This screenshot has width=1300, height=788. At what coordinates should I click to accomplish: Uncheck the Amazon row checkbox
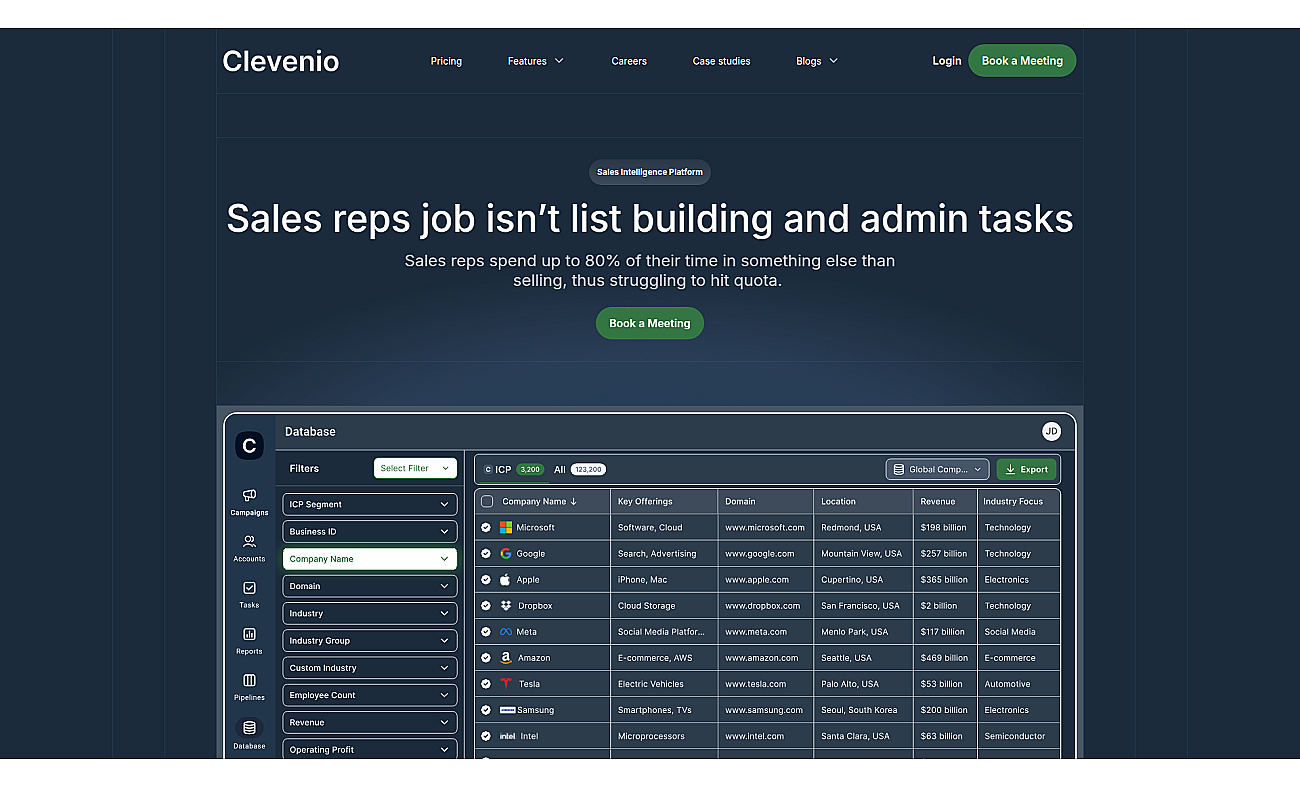[486, 658]
